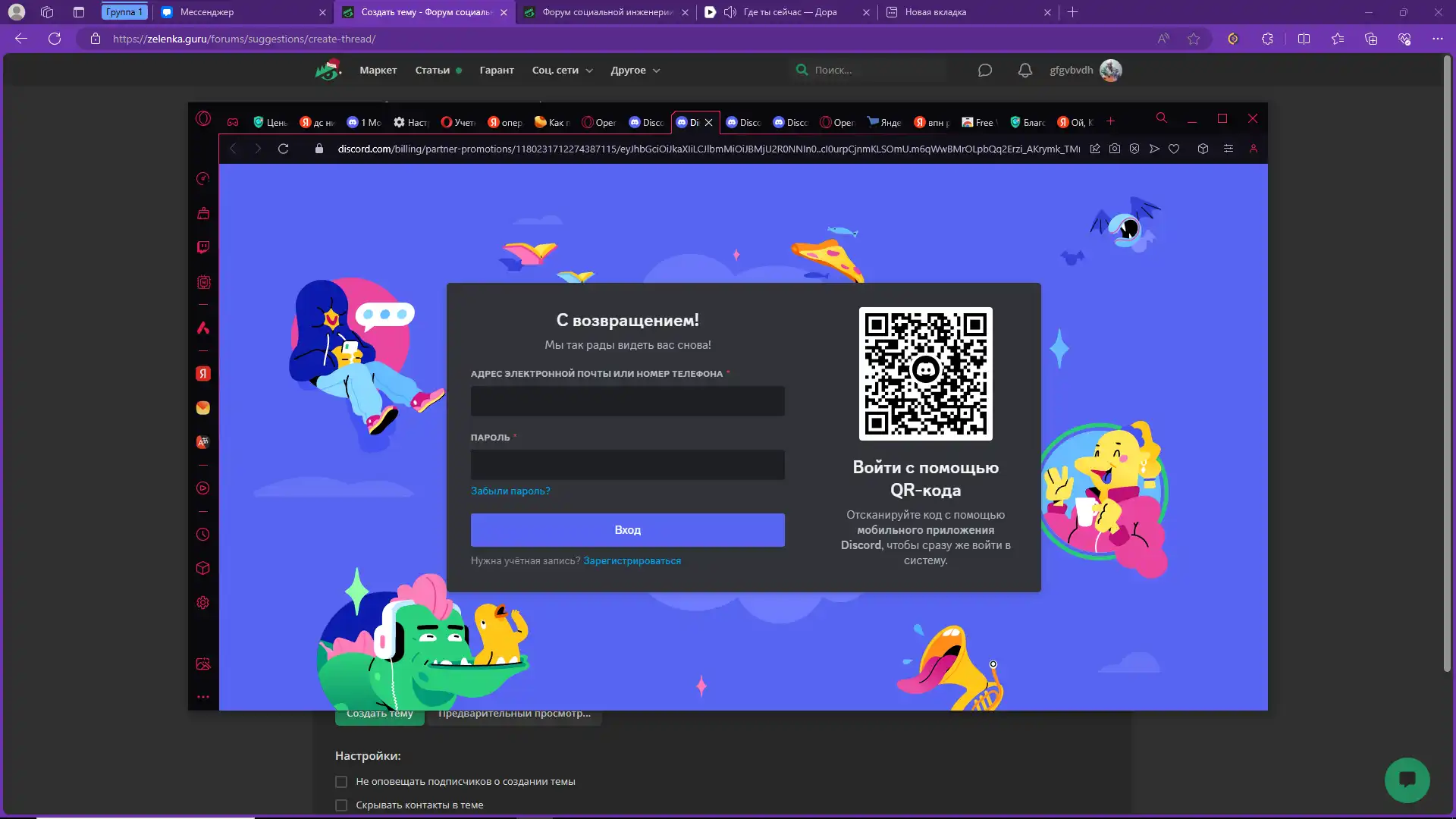This screenshot has height=819, width=1456.
Task: Open the Edge profile avatar
Action: point(16,12)
